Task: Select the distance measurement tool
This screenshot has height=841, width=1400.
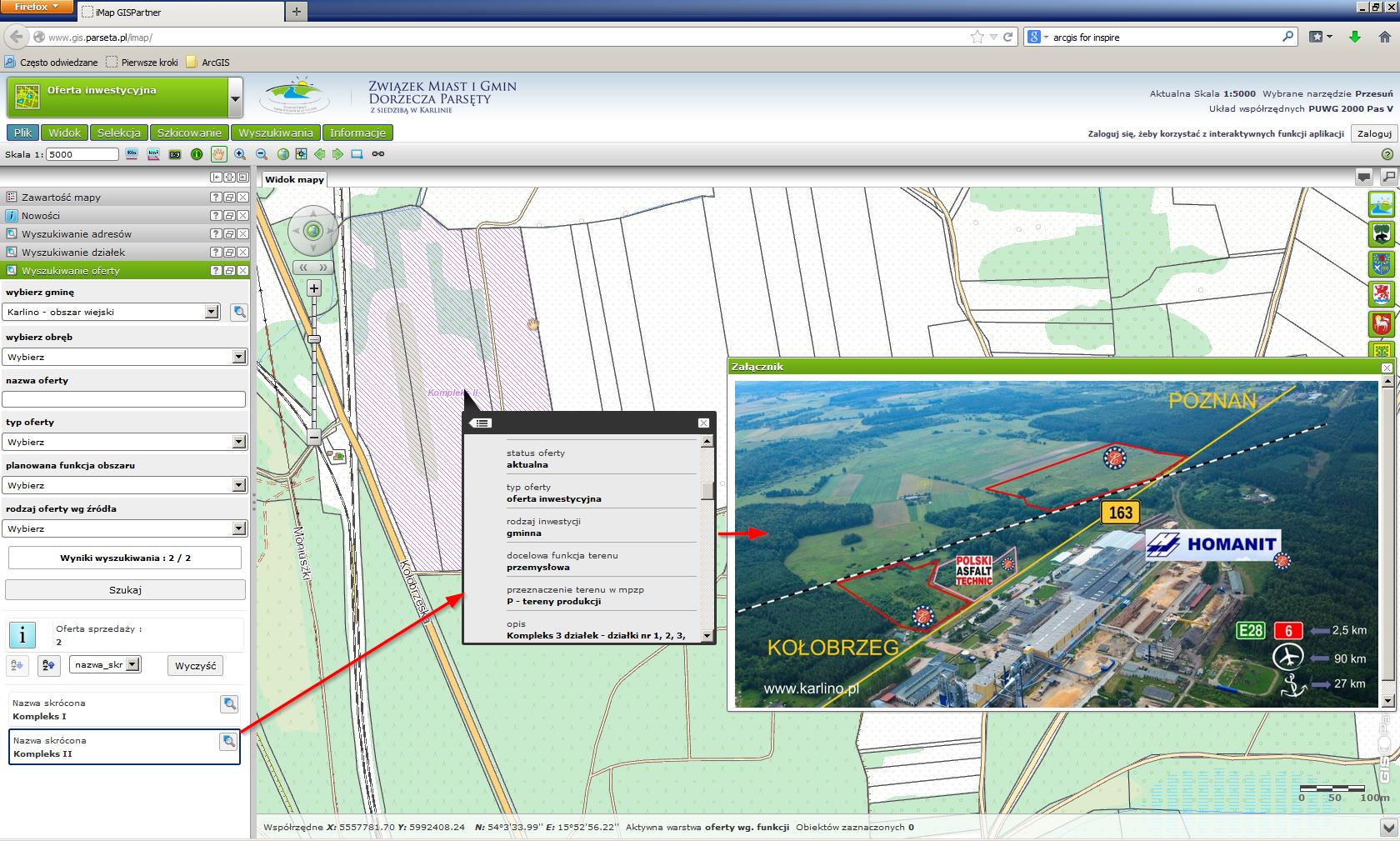Action: [x=132, y=154]
